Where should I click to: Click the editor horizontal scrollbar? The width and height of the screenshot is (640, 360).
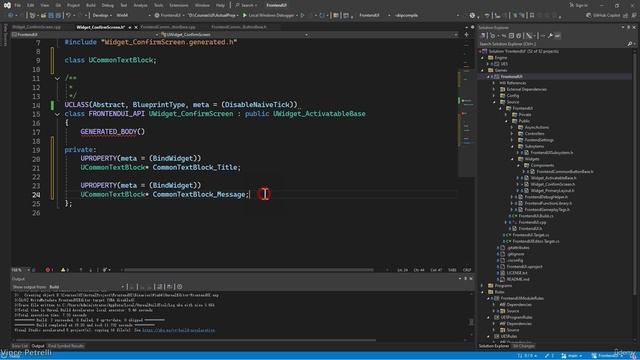point(249,270)
